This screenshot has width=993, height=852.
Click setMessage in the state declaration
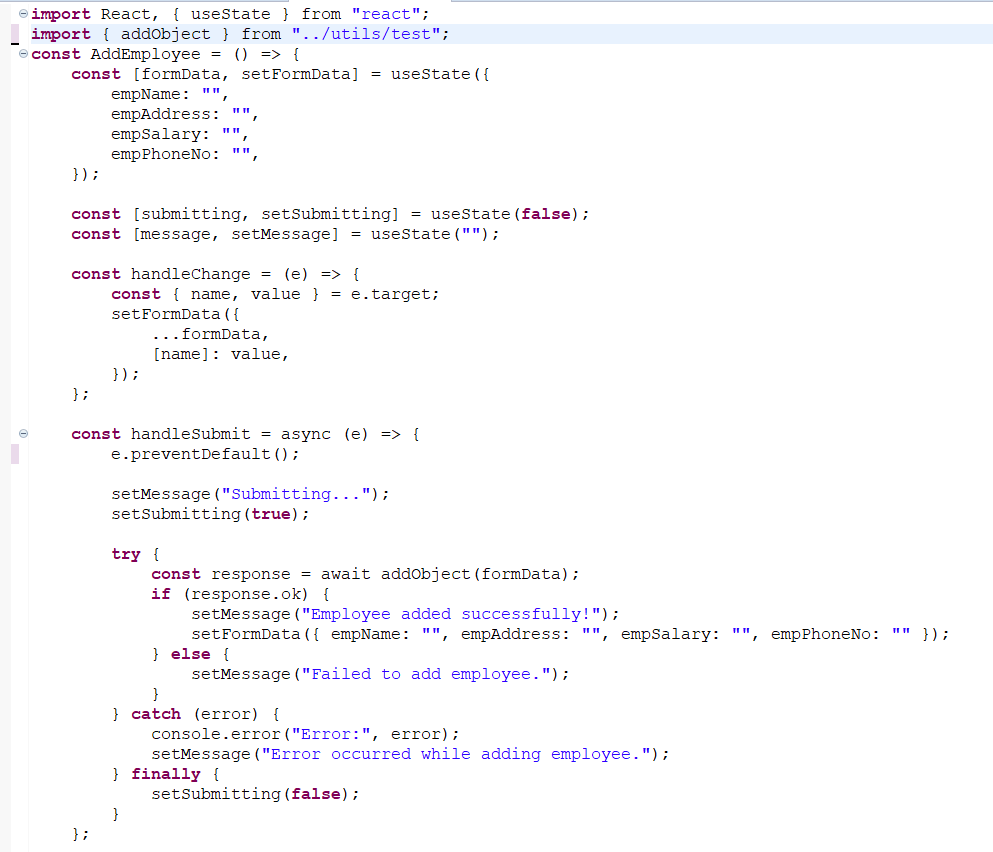click(281, 234)
